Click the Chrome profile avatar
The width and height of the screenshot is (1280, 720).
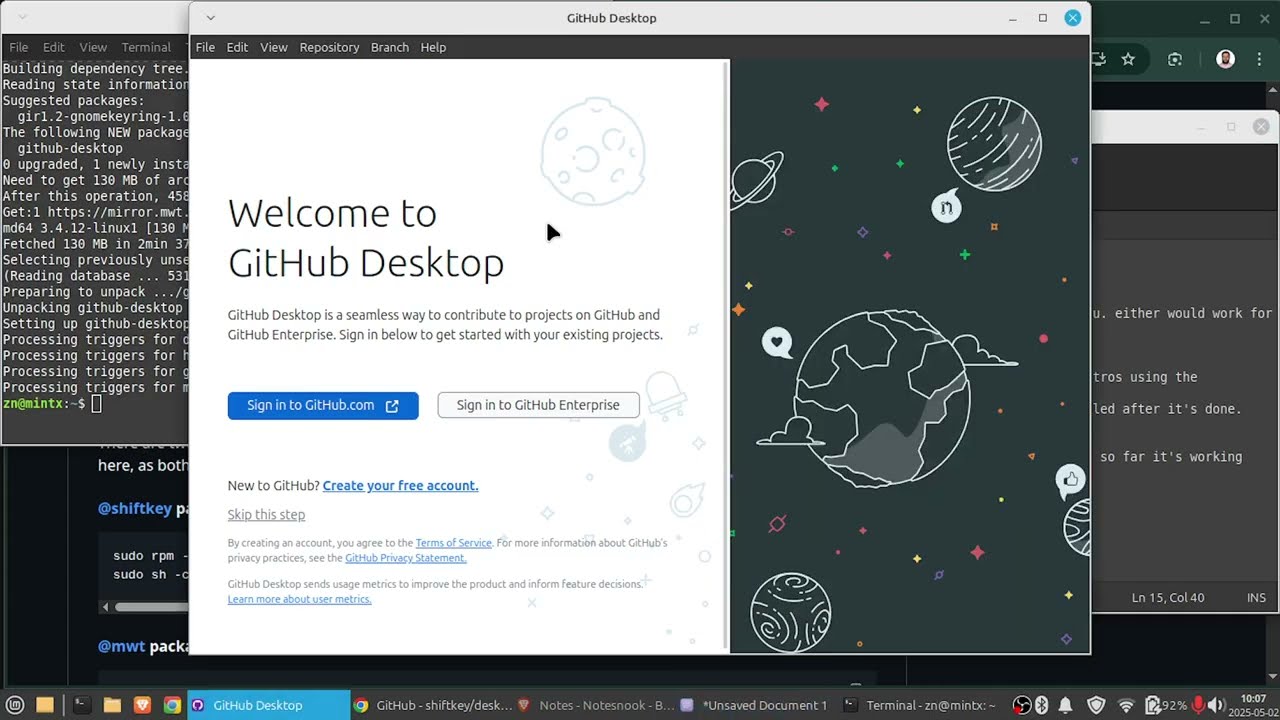(1225, 59)
